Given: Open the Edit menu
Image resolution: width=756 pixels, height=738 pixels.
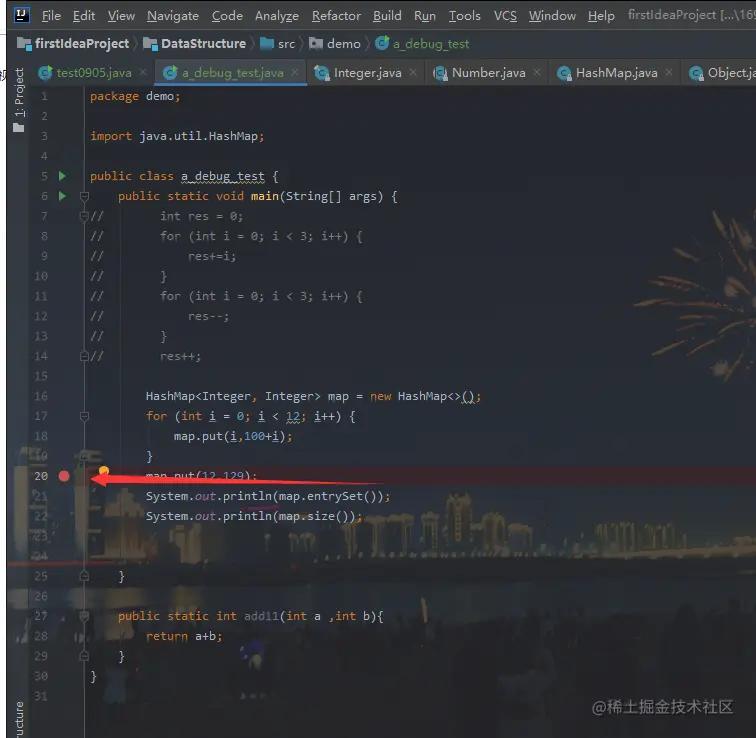Looking at the screenshot, I should pyautogui.click(x=84, y=16).
